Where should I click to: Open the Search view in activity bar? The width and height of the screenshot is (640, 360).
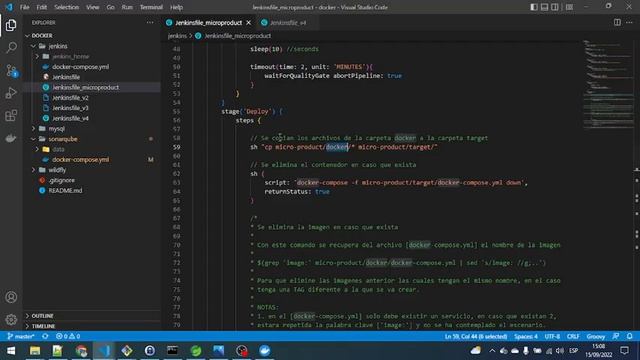pyautogui.click(x=11, y=47)
